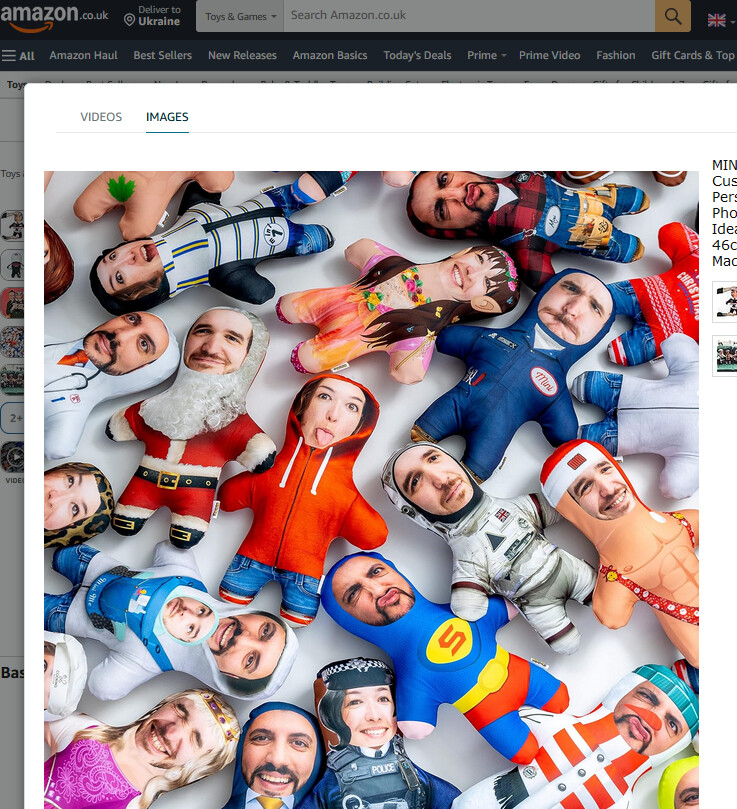Focus the Search Amazon.co.uk field
737x809 pixels.
[x=469, y=15]
